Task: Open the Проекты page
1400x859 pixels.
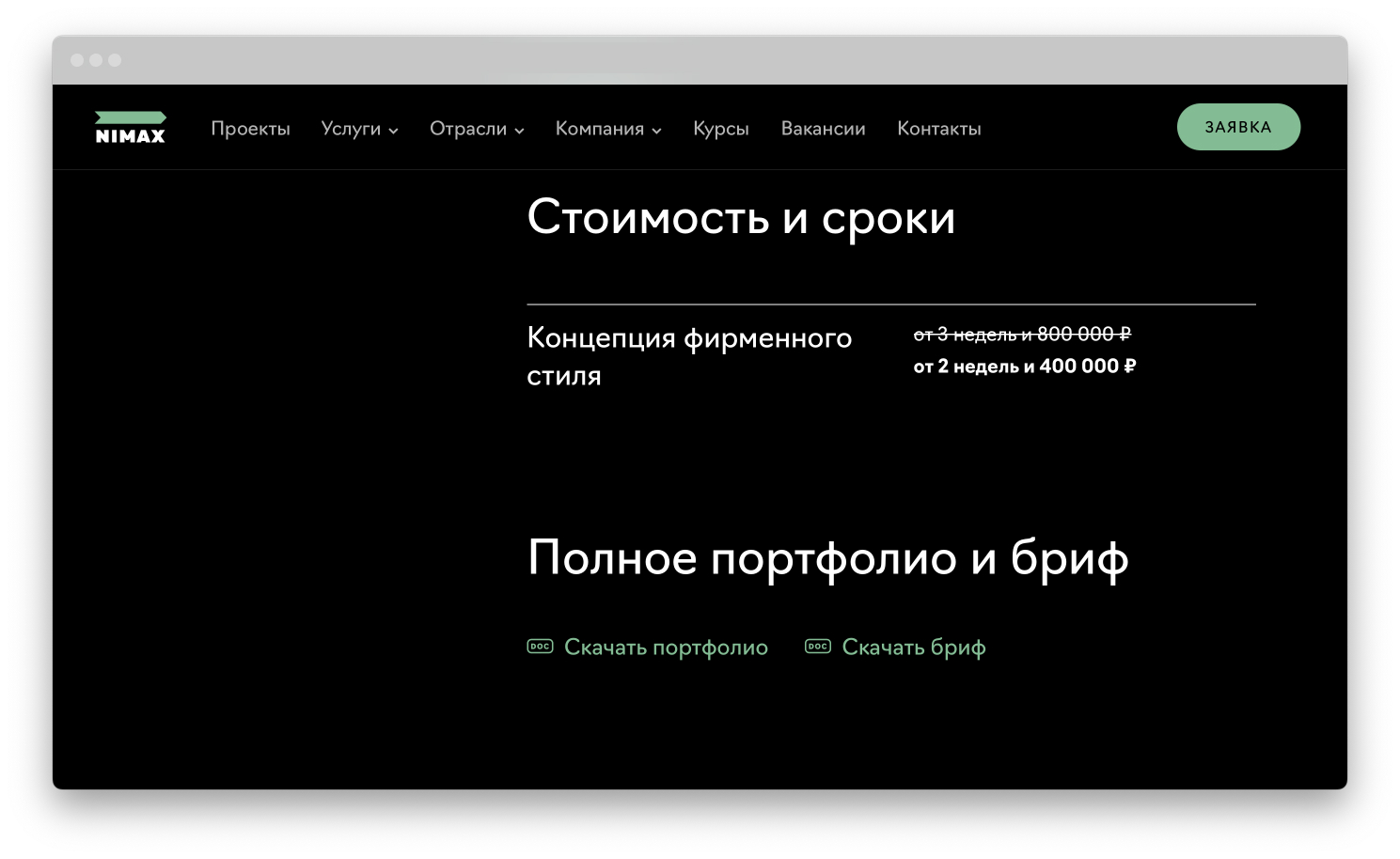Action: 250,129
